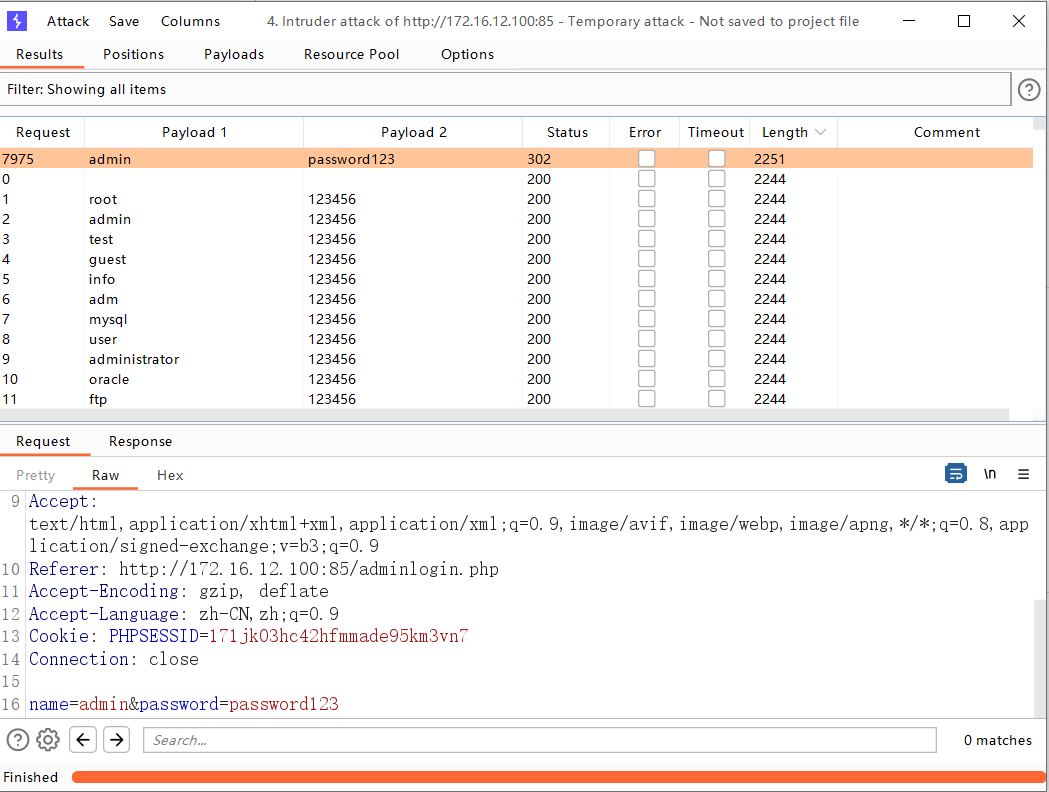Select the row with payload ftp

516,399
